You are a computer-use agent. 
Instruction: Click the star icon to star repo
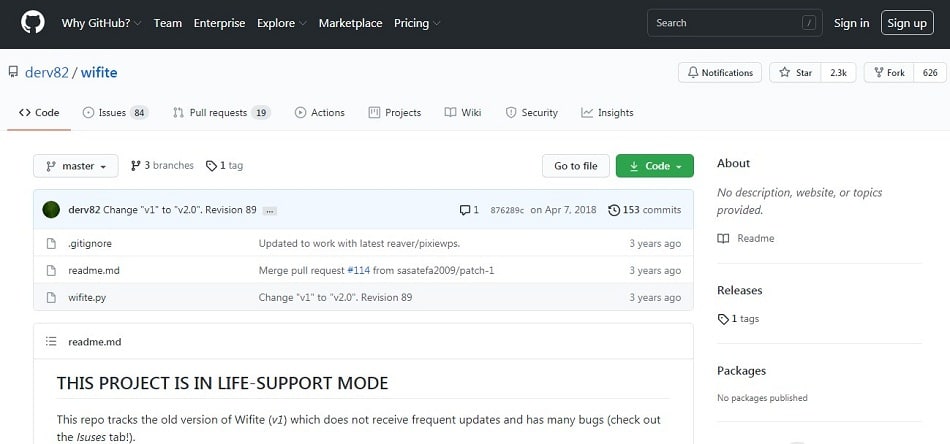pyautogui.click(x=785, y=73)
